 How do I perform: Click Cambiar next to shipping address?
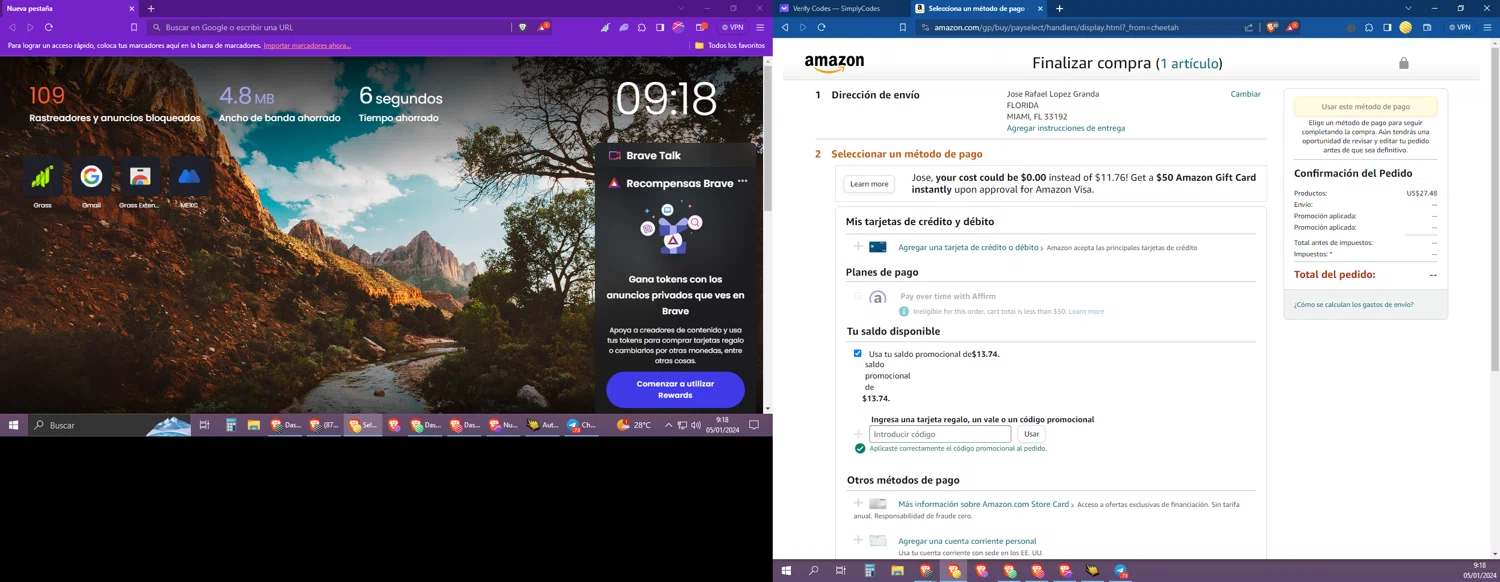(x=1245, y=94)
